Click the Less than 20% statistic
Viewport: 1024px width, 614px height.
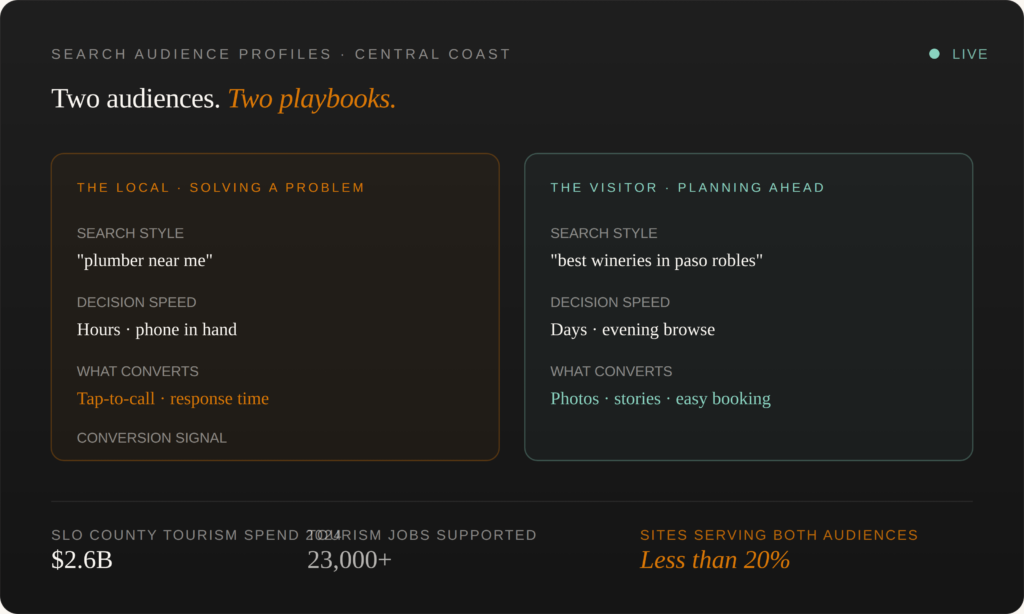(x=714, y=560)
